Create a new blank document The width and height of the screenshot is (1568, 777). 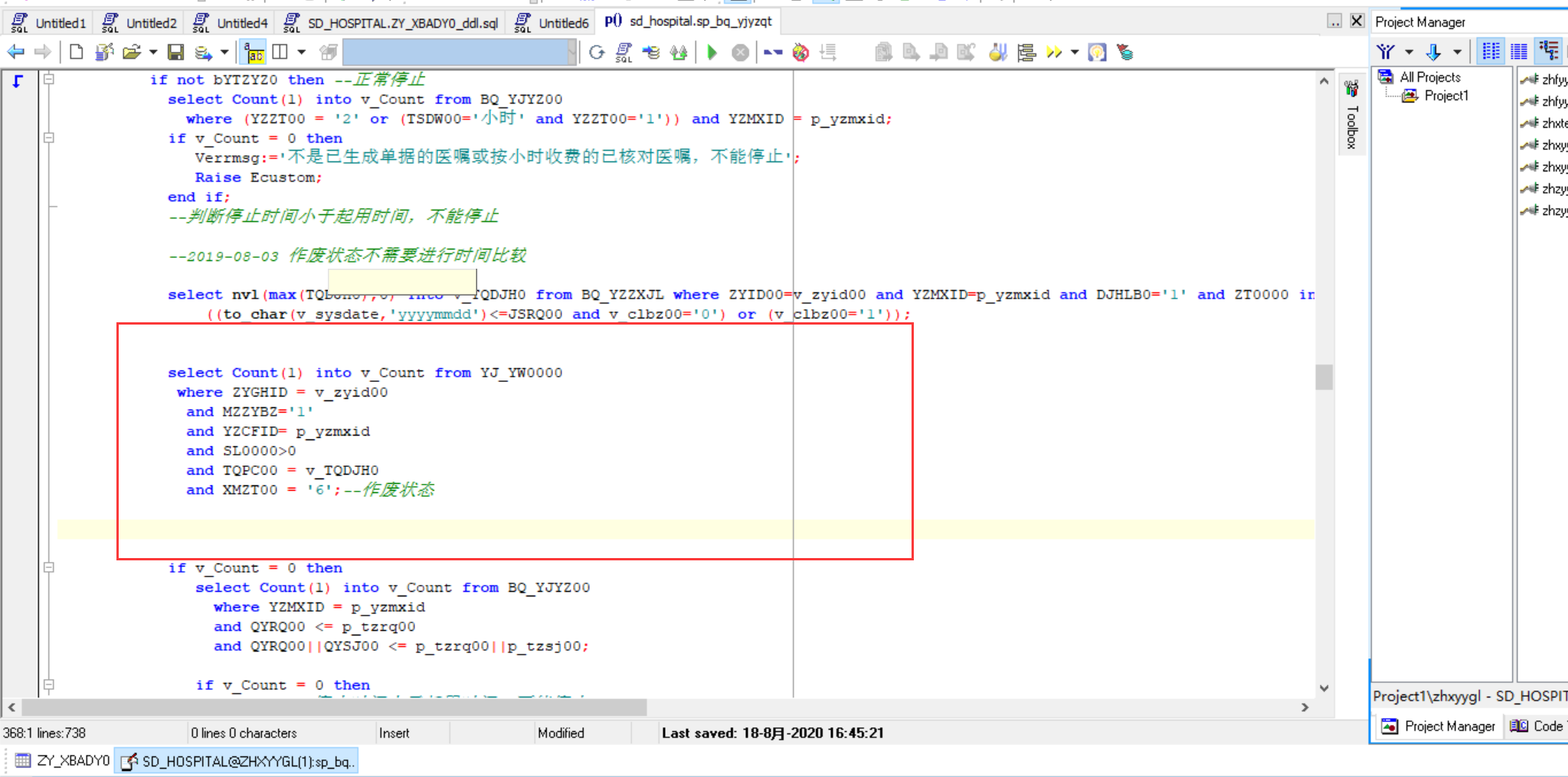point(76,52)
